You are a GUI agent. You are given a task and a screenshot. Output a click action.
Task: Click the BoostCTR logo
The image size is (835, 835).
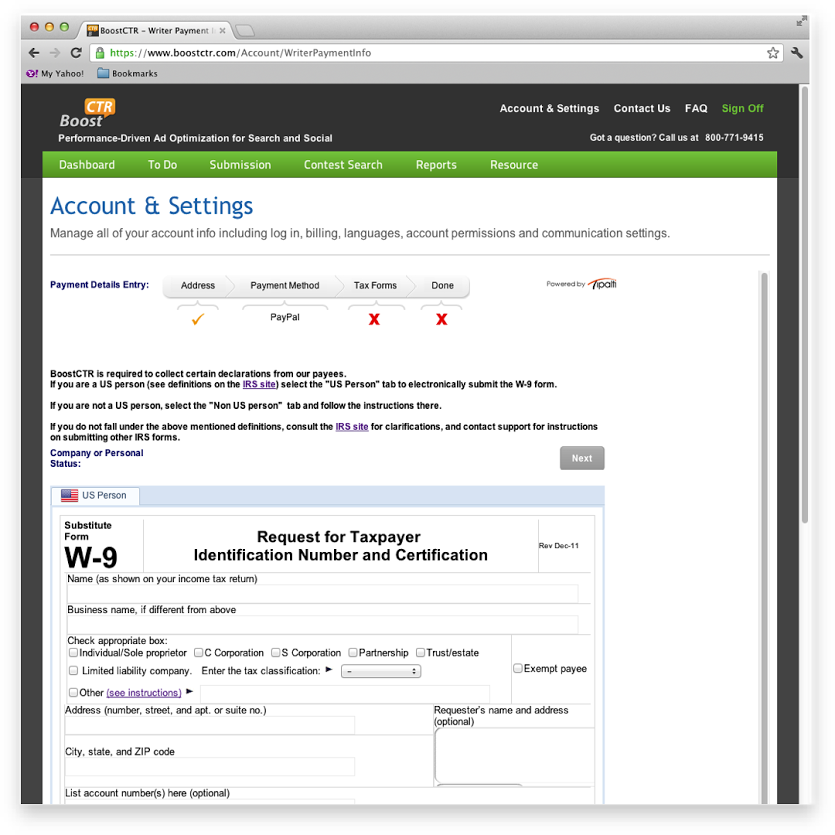[x=87, y=113]
